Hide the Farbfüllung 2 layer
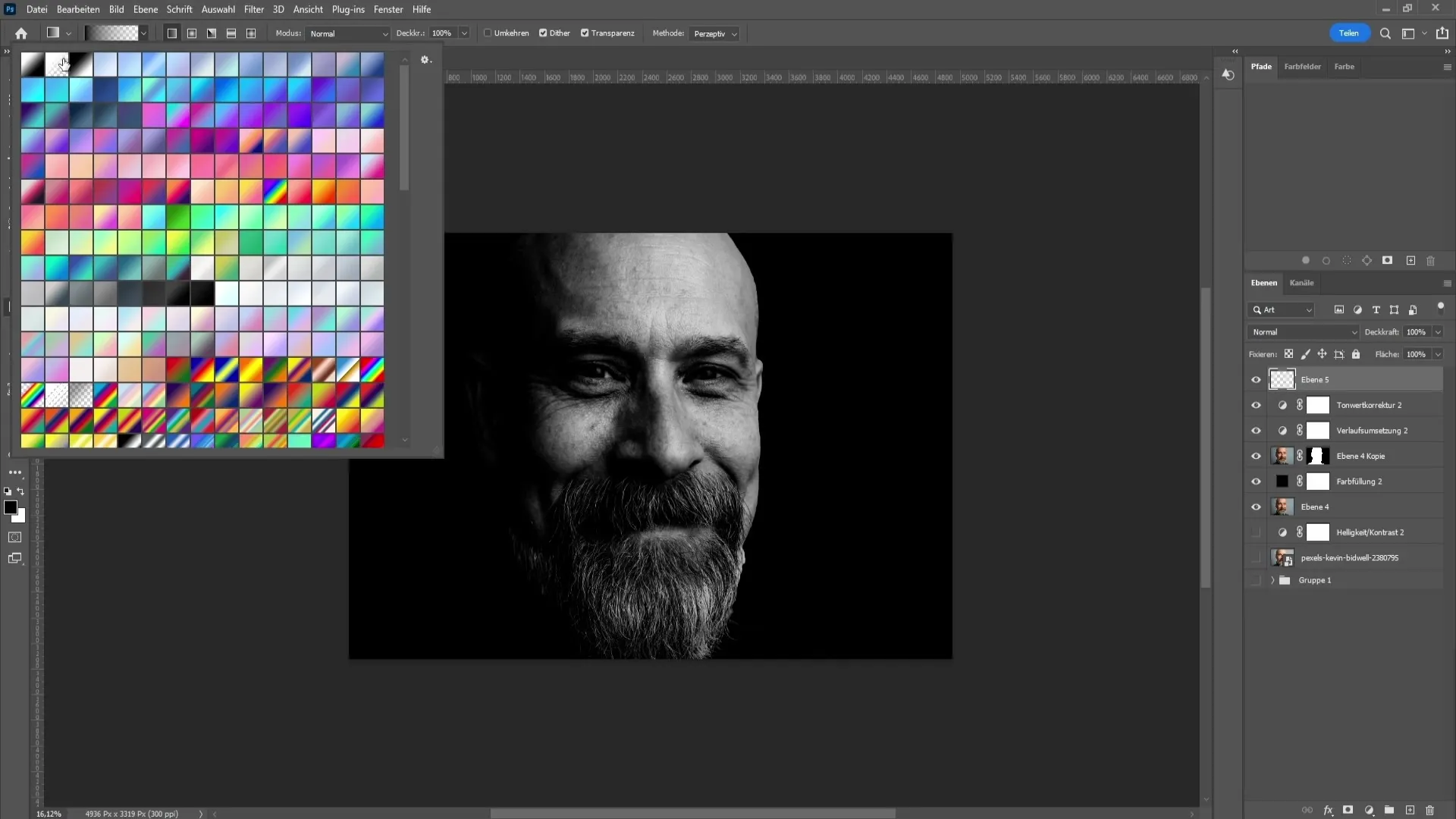The image size is (1456, 819). [x=1256, y=482]
